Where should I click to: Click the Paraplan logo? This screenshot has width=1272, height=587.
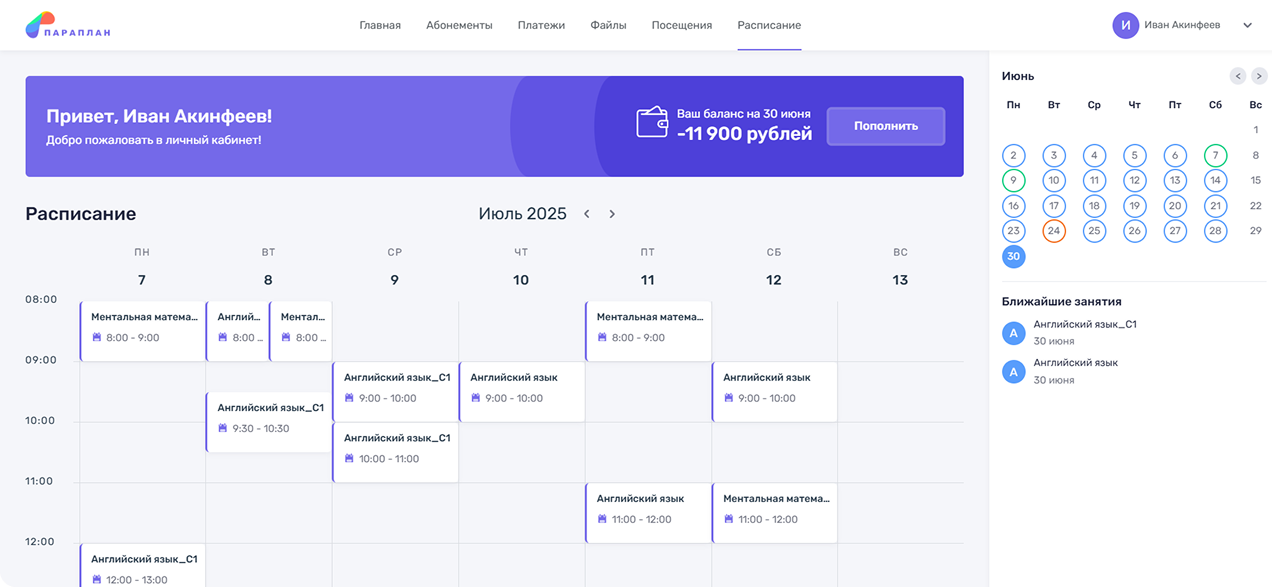tap(68, 26)
